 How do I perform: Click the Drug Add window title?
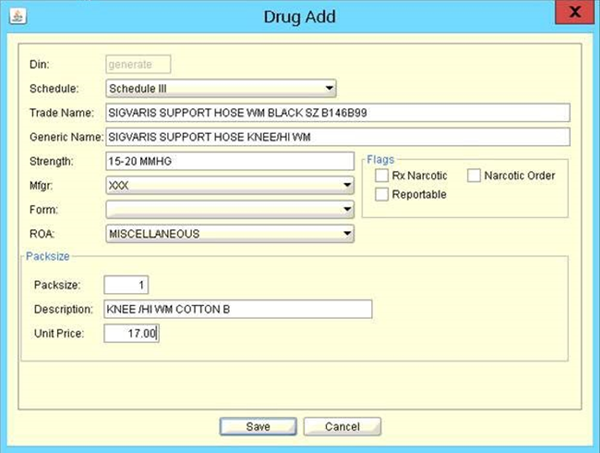[x=300, y=17]
